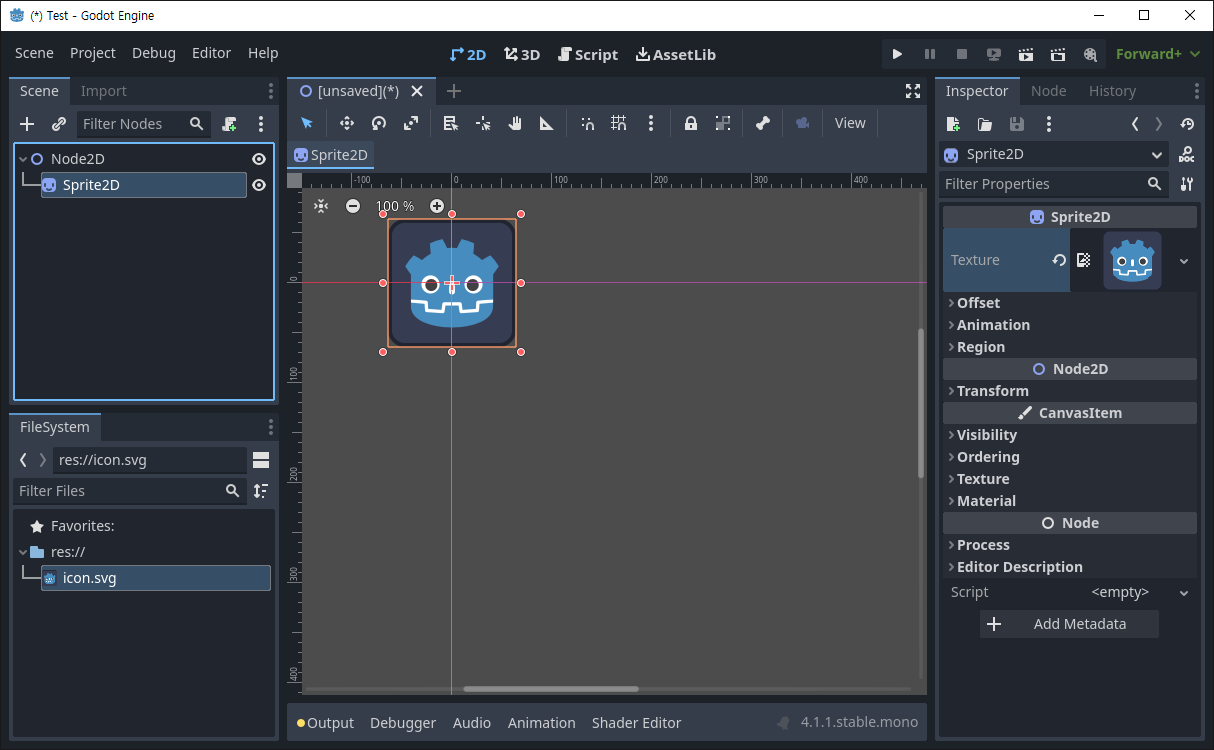Open the AssetLib workspace
The image size is (1214, 750).
tap(676, 54)
